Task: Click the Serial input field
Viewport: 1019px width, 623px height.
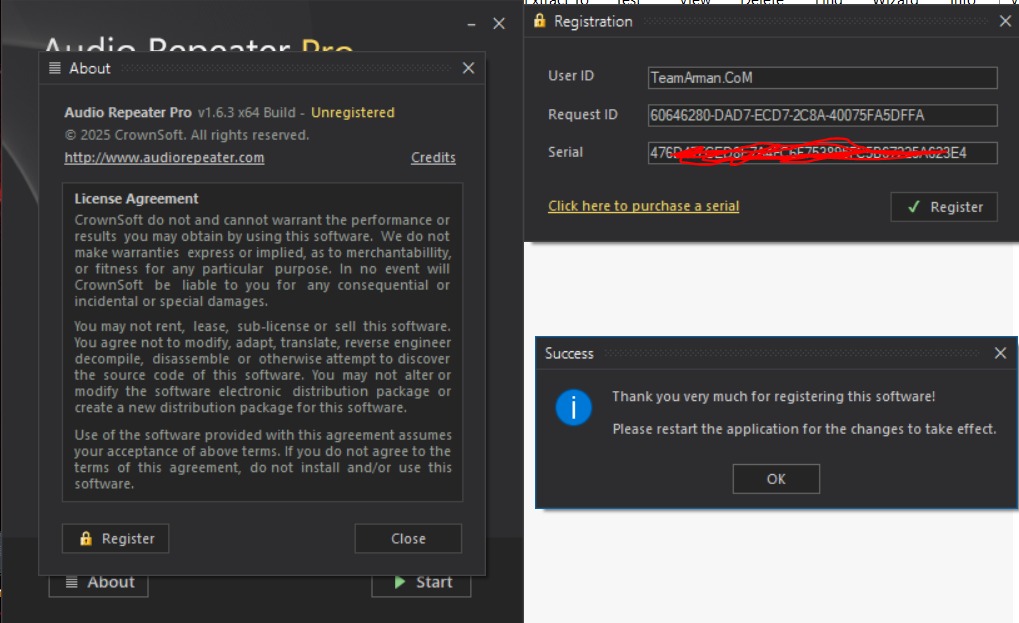Action: [x=822, y=153]
